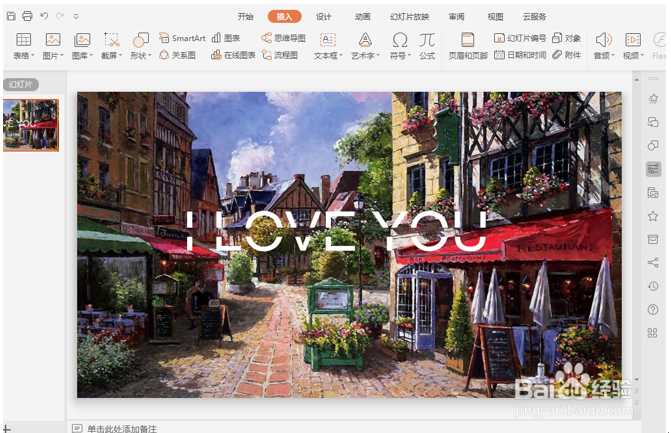This screenshot has width=671, height=433.
Task: Click the copy-style icon in right sidebar
Action: click(653, 122)
